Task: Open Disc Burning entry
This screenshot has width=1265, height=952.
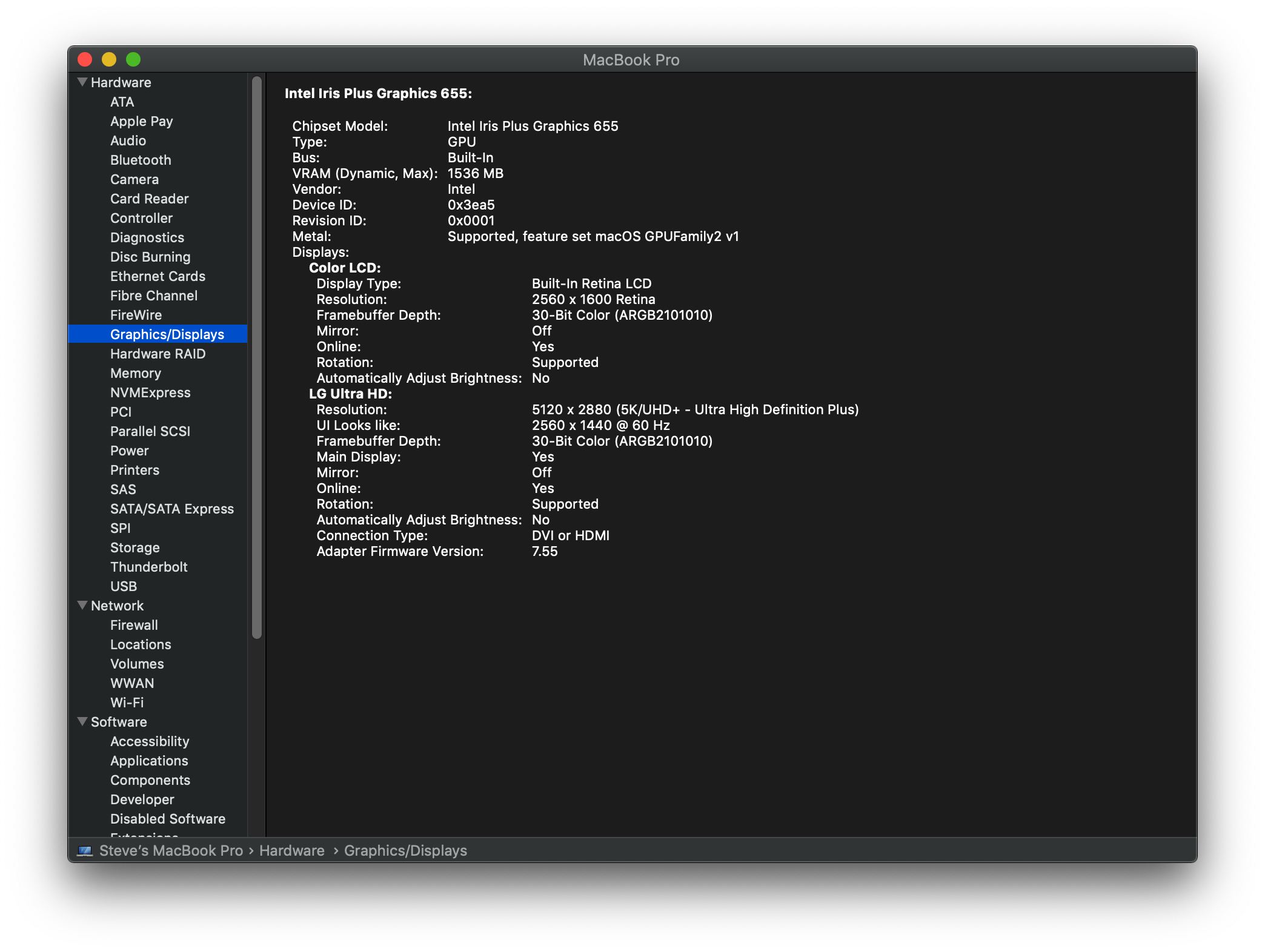Action: click(x=150, y=257)
